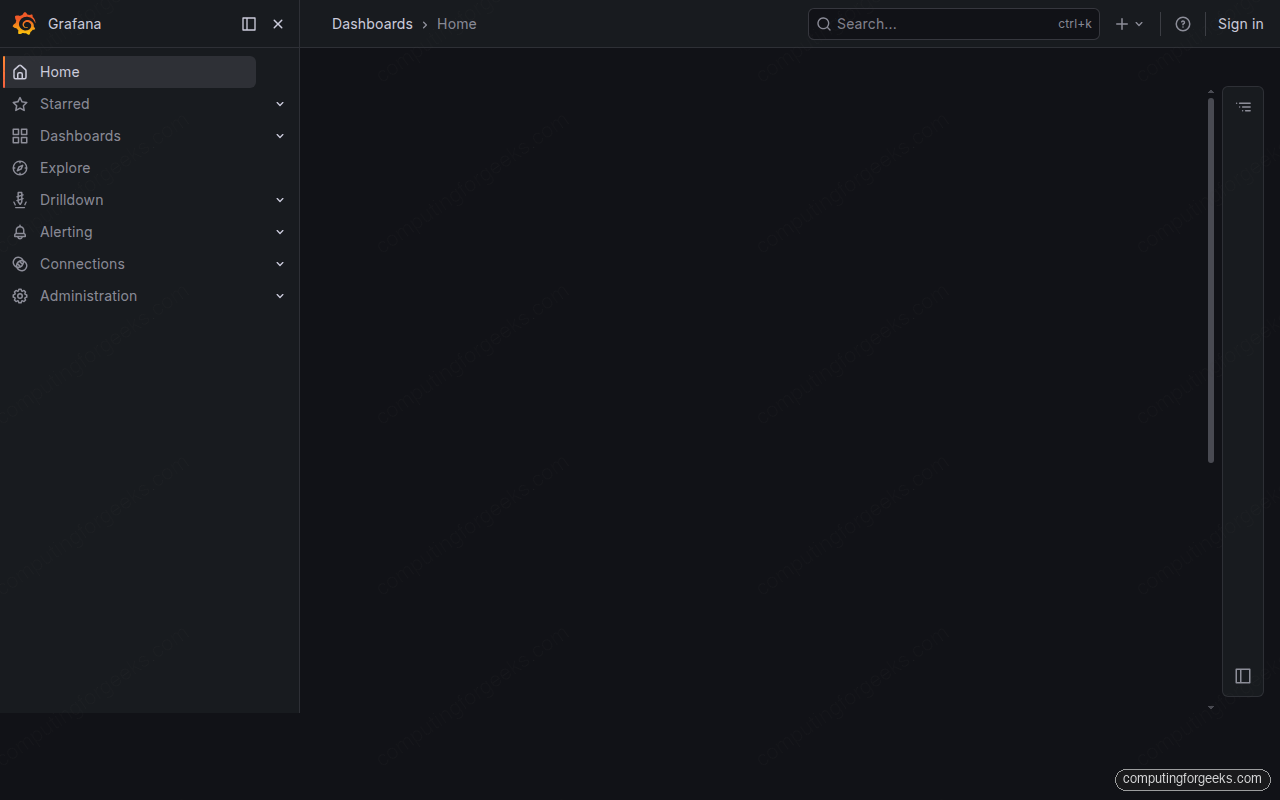Open the add new dropdown
The height and width of the screenshot is (800, 1280).
(x=1129, y=23)
